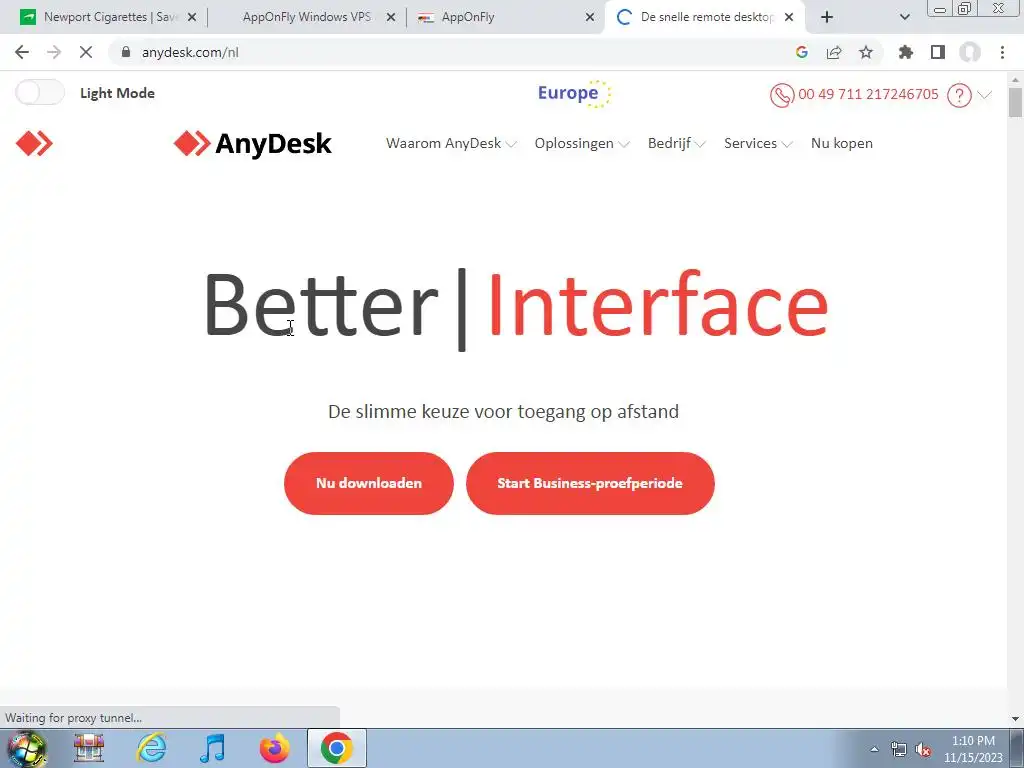Click the Show desktop strip

tap(1017, 749)
